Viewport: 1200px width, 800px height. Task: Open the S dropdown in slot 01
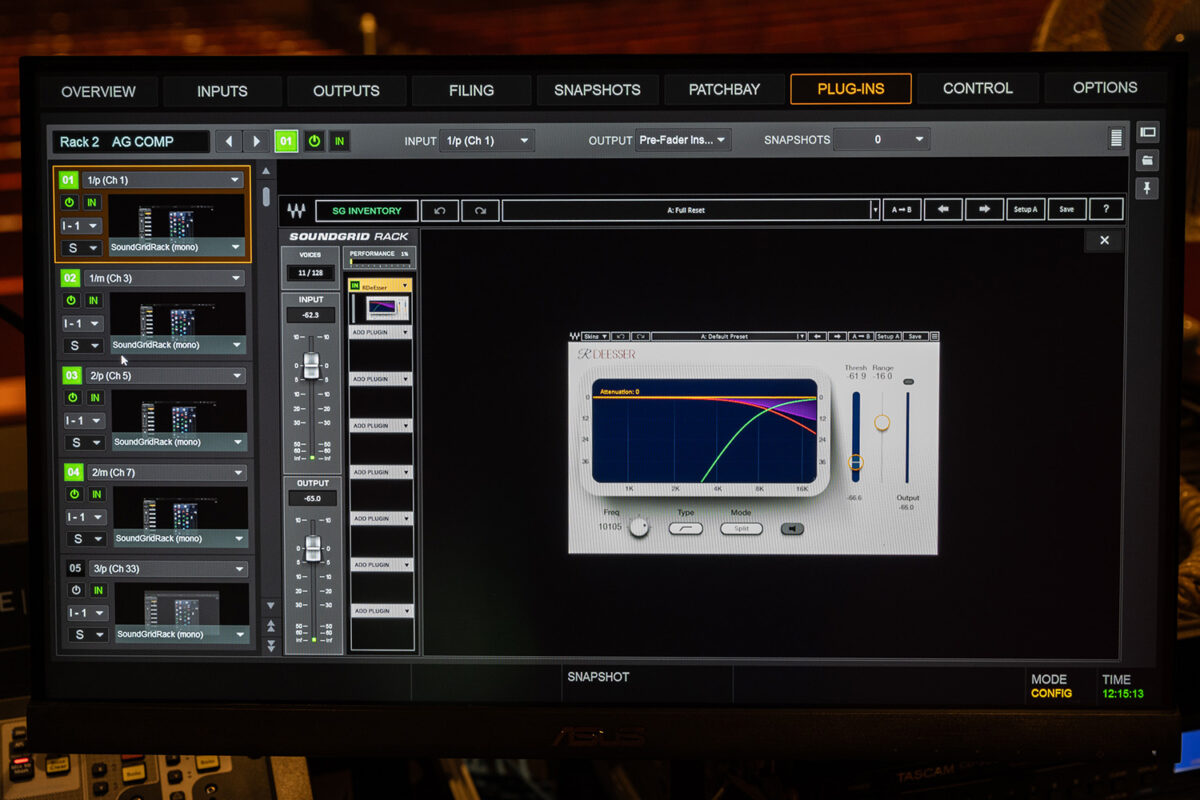(x=81, y=248)
